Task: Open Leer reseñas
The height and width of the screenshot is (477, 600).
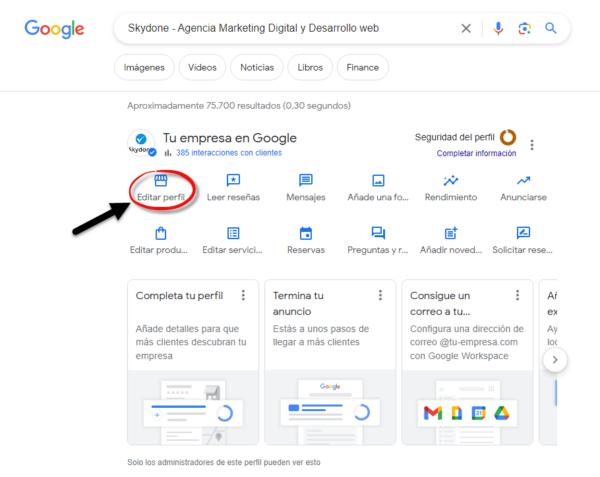Action: click(233, 188)
